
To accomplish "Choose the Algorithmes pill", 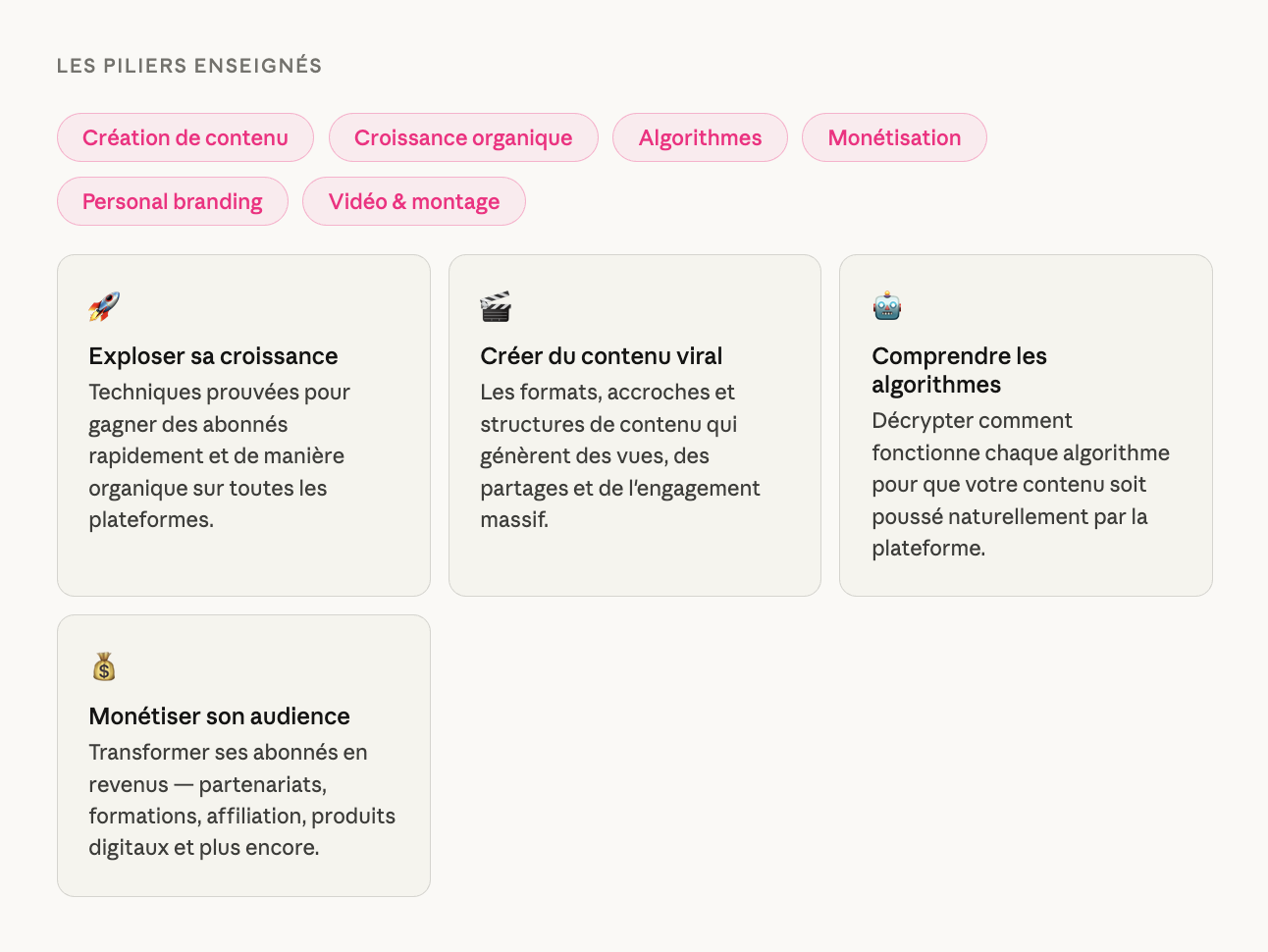I will click(700, 137).
